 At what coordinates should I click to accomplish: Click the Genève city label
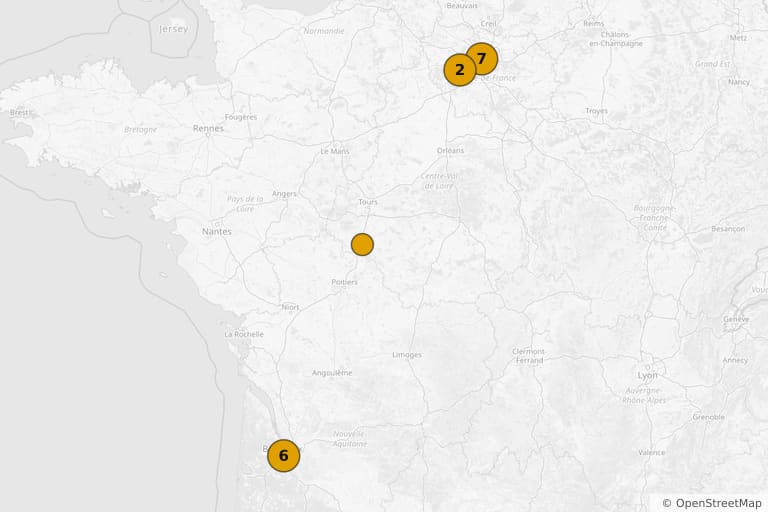(x=736, y=319)
